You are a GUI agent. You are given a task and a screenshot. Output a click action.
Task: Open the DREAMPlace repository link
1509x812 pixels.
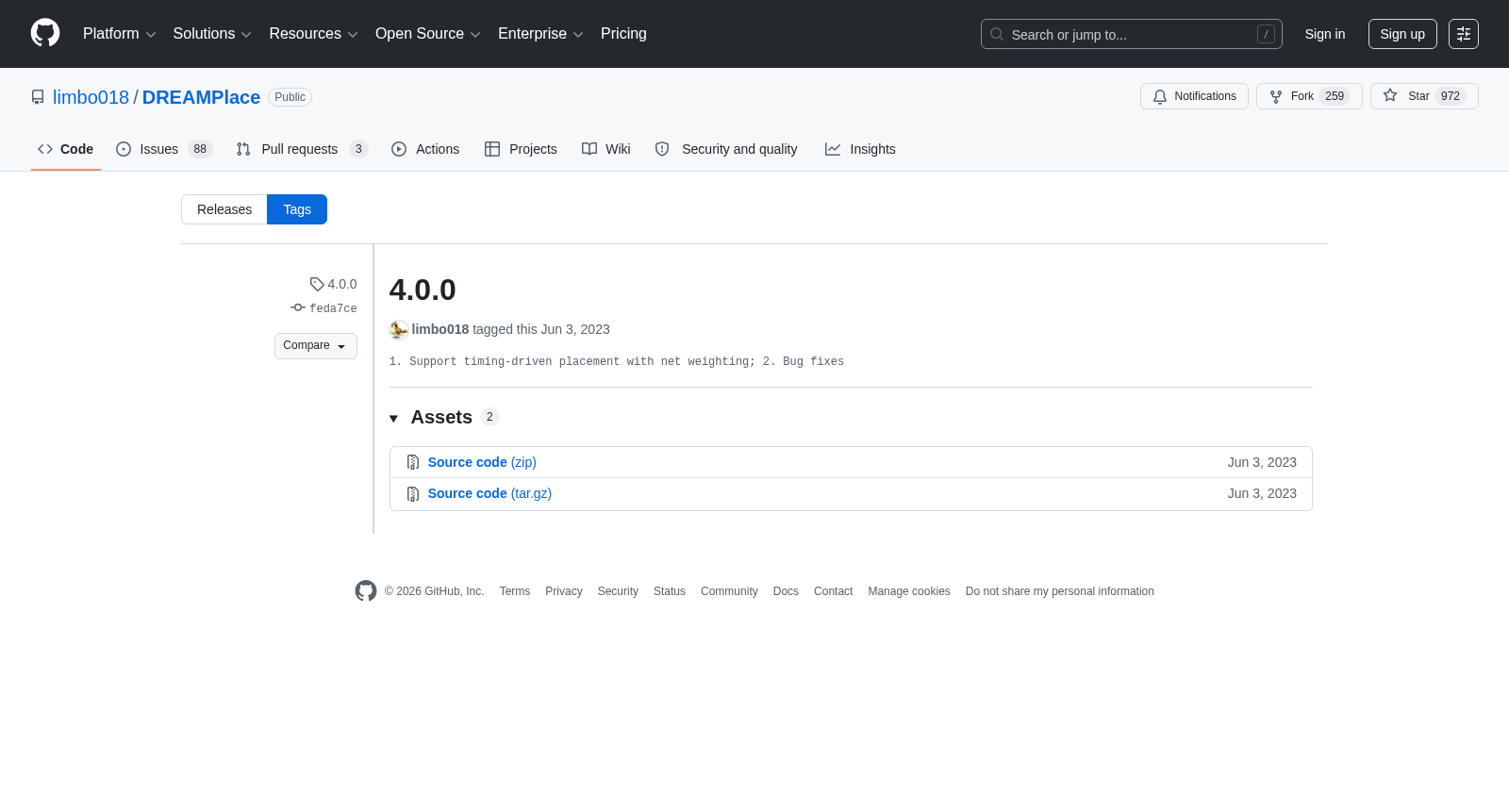pos(201,97)
